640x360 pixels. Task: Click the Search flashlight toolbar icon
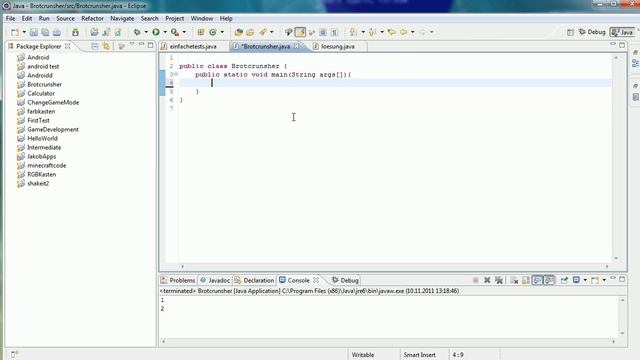[x=262, y=32]
